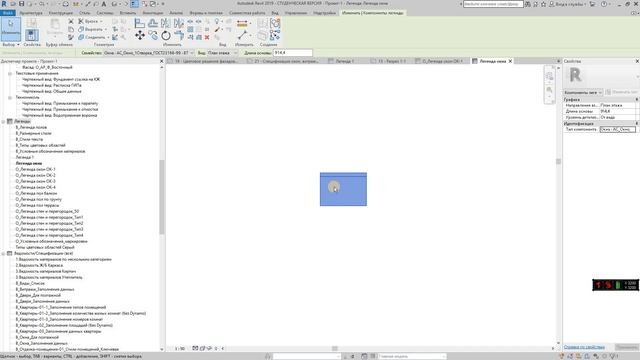The width and height of the screenshot is (640, 360).
Task: Open the Аннотации ribbon tab
Action: pos(153,13)
